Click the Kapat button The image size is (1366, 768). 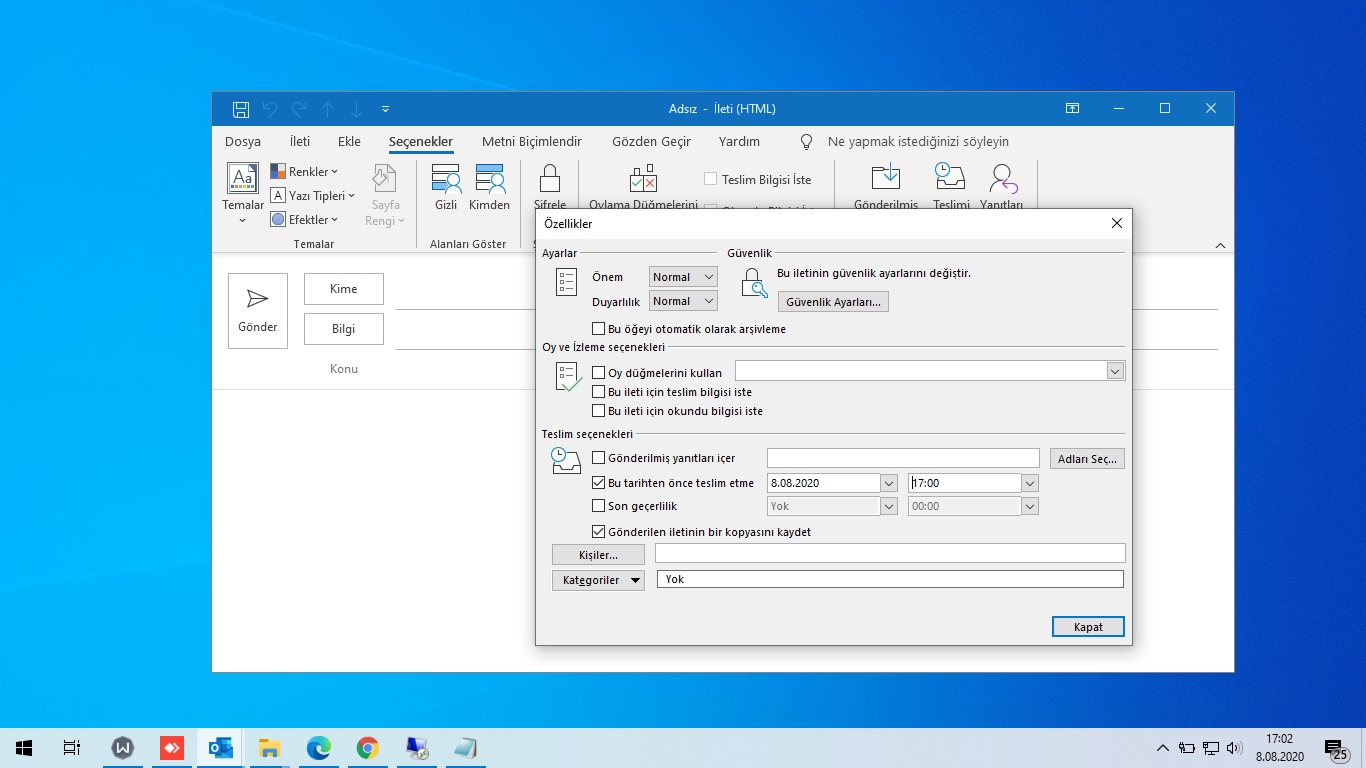click(1088, 627)
